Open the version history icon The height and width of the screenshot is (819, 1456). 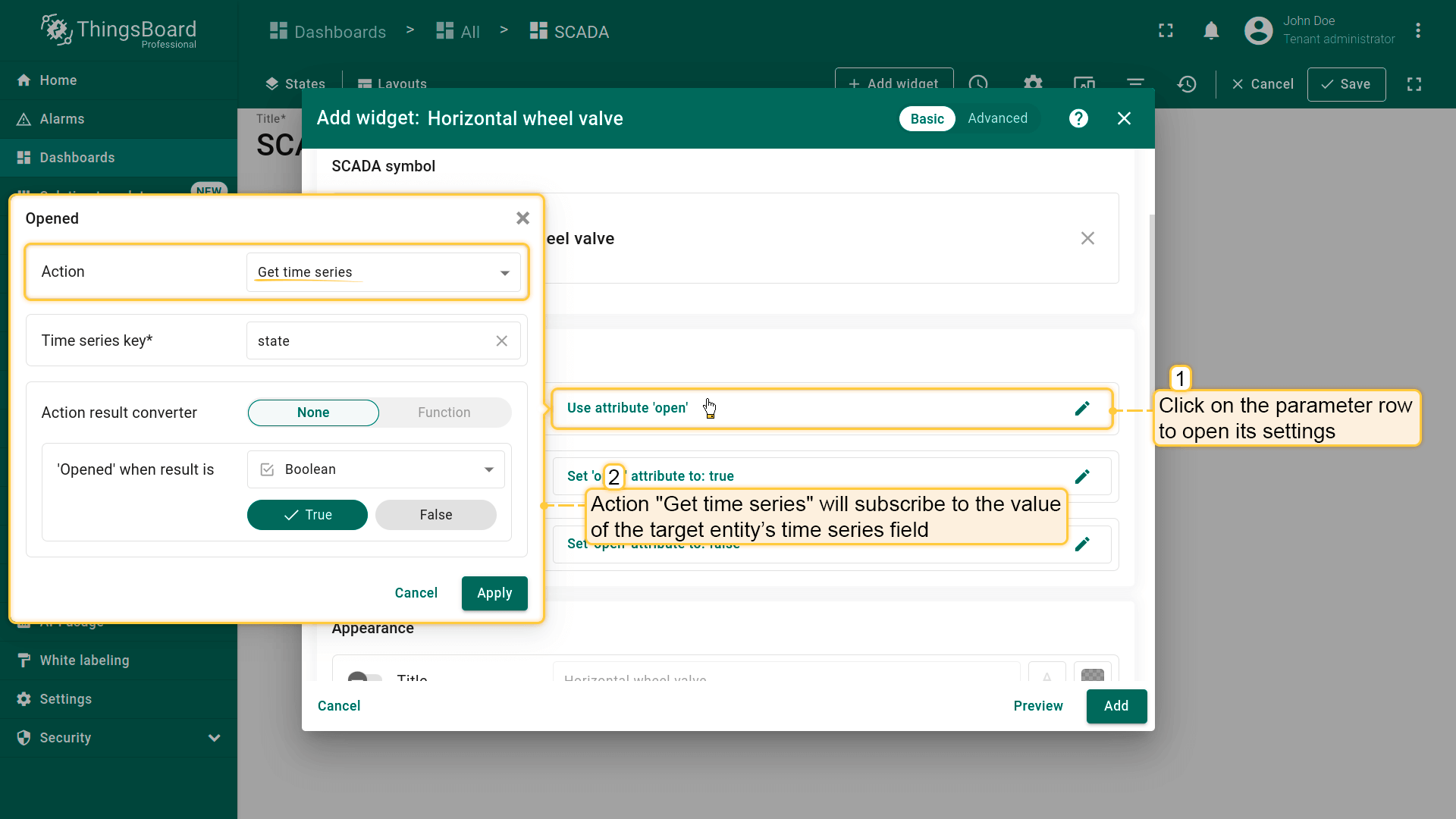click(1187, 84)
